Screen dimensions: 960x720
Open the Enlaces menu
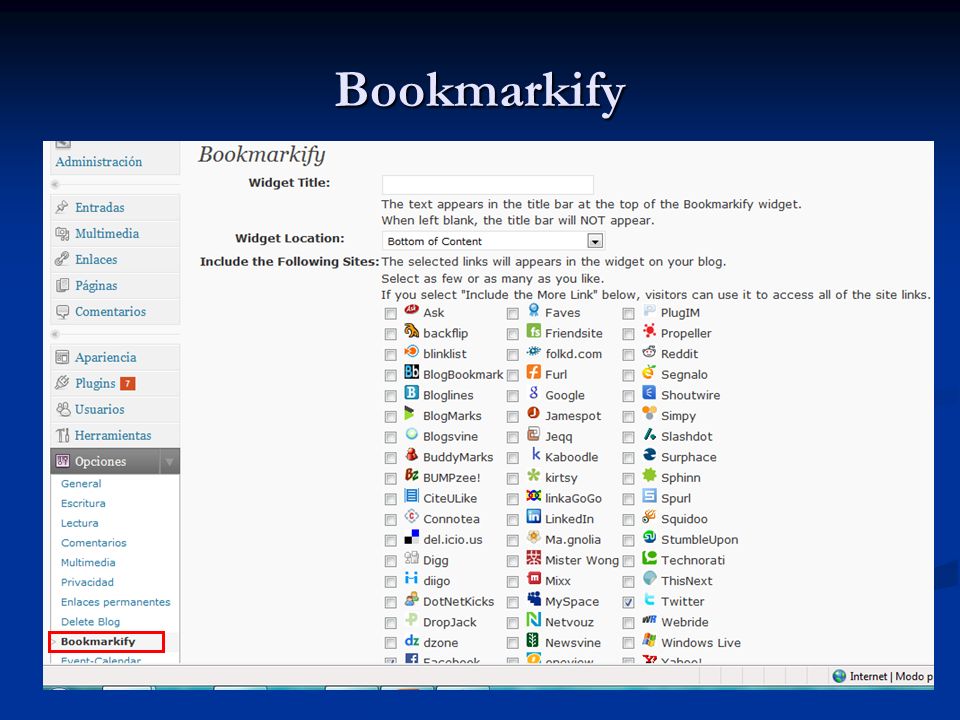point(96,260)
